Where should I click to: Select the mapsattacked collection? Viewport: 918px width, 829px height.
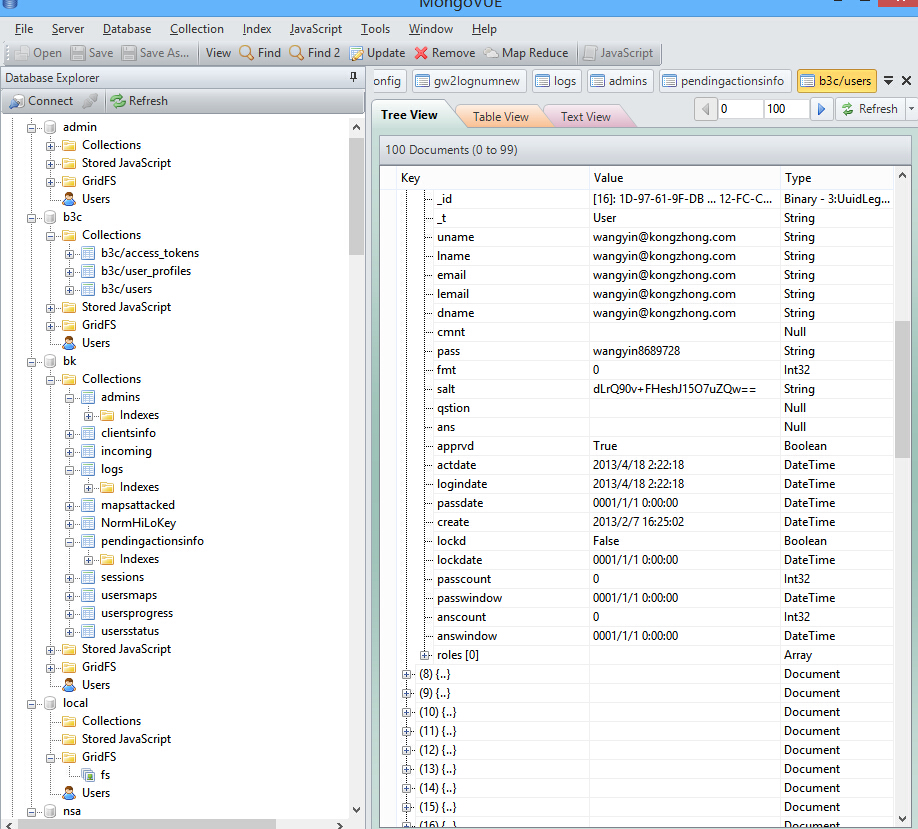(x=138, y=505)
